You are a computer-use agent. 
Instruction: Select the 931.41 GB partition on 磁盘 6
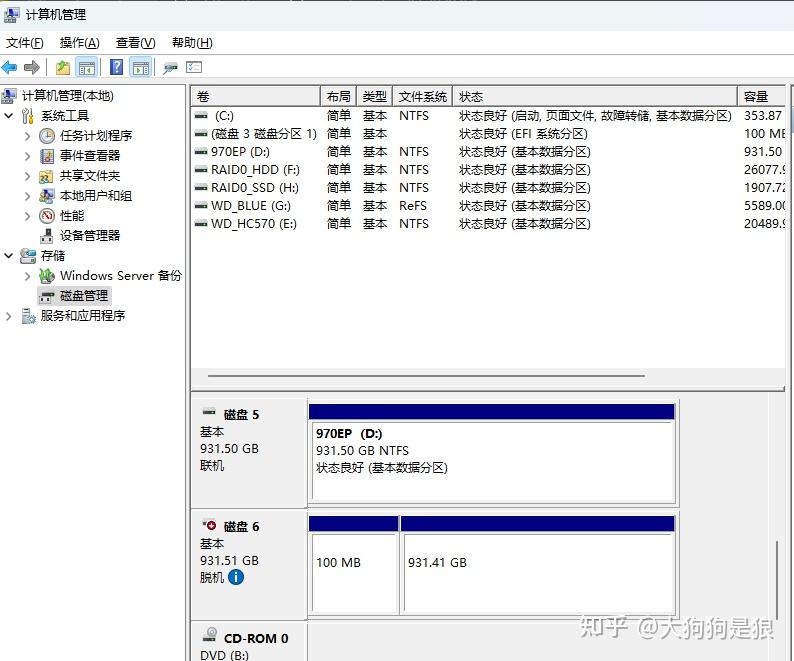pyautogui.click(x=537, y=565)
